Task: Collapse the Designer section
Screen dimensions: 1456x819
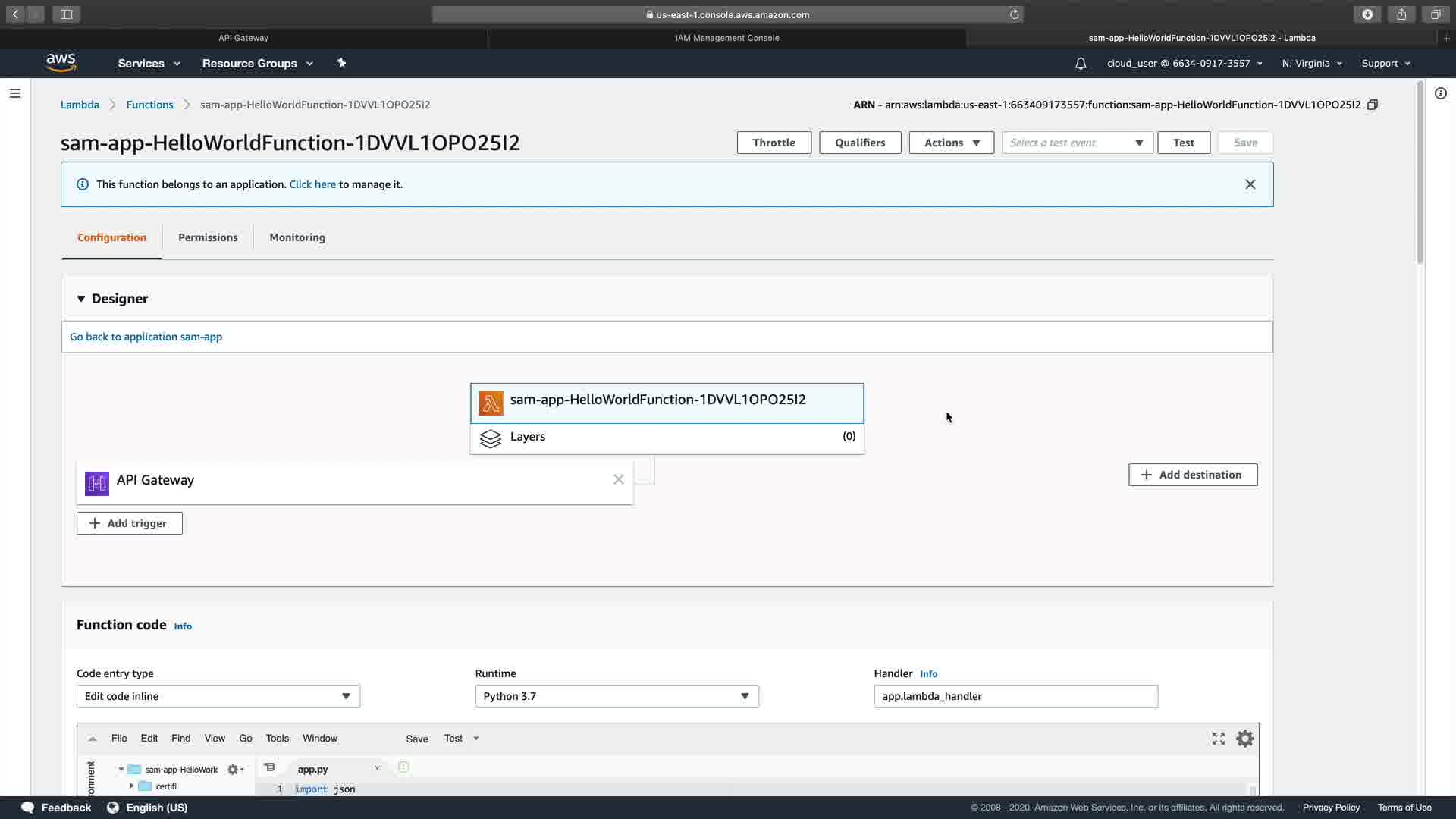Action: click(x=81, y=299)
